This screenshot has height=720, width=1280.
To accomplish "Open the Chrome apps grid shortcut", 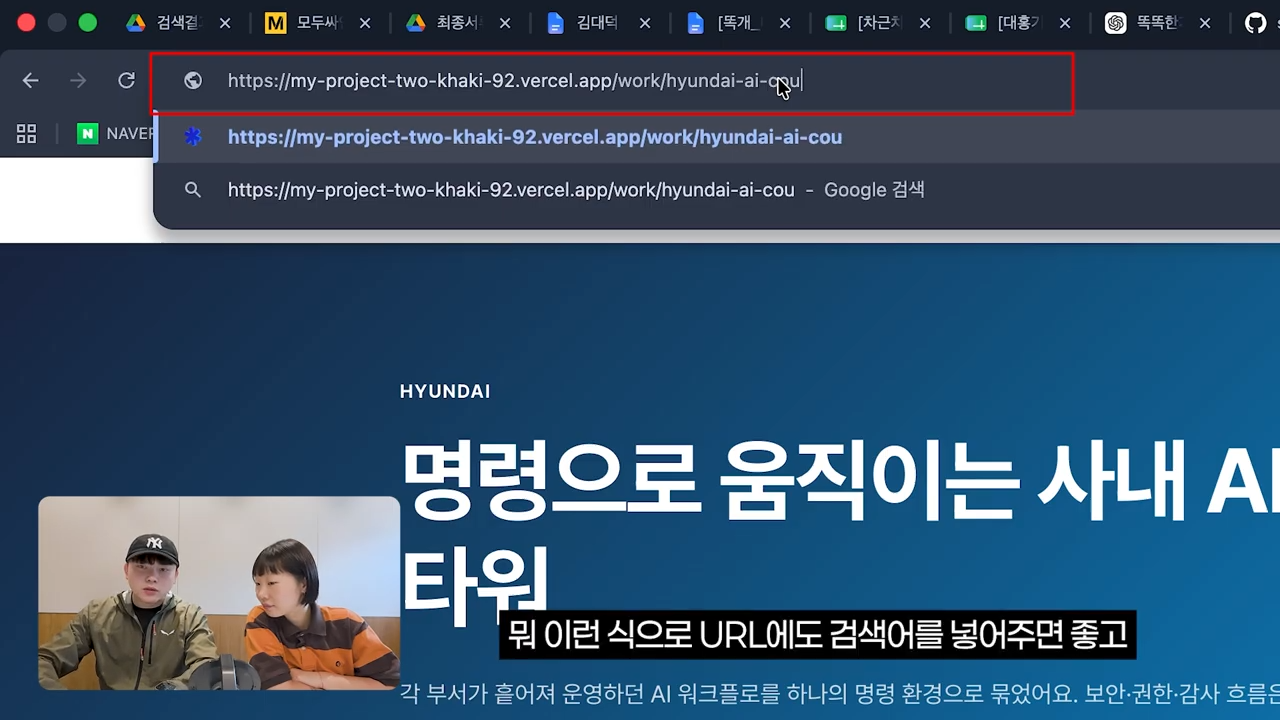I will (27, 134).
